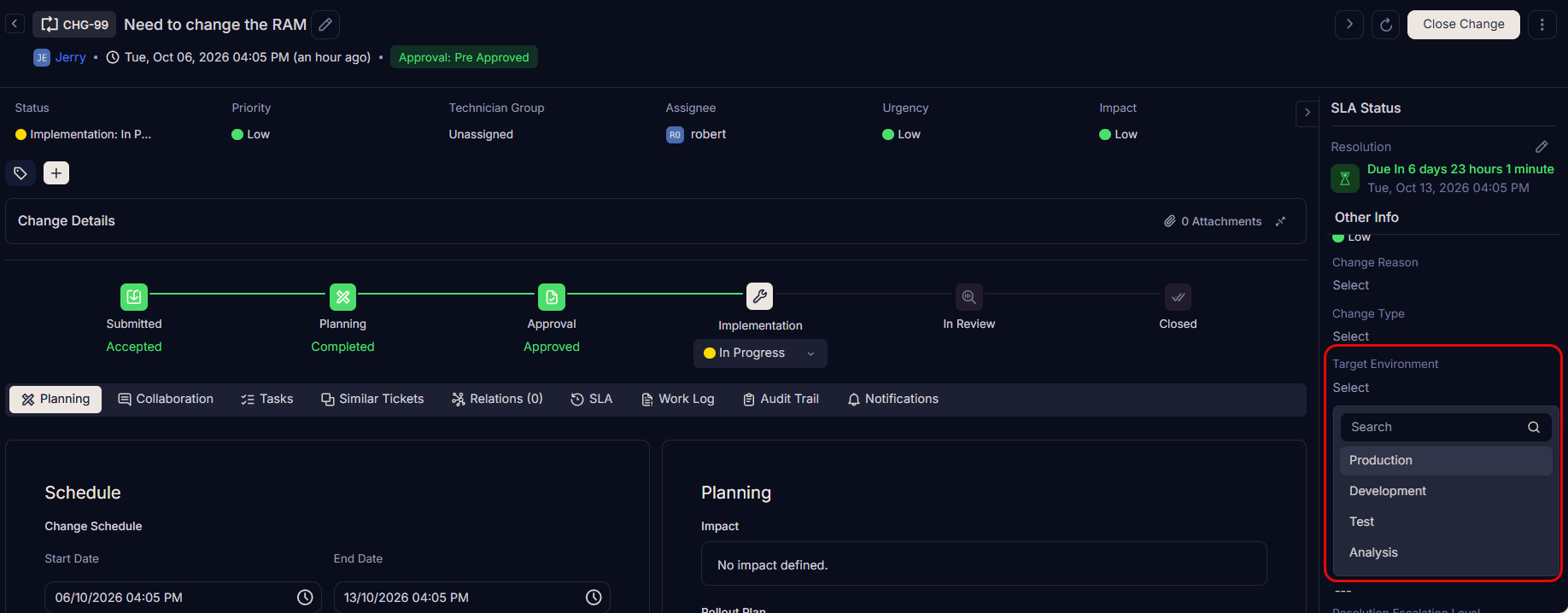Edit the change title with pencil icon
This screenshot has width=1568, height=613.
[x=325, y=25]
